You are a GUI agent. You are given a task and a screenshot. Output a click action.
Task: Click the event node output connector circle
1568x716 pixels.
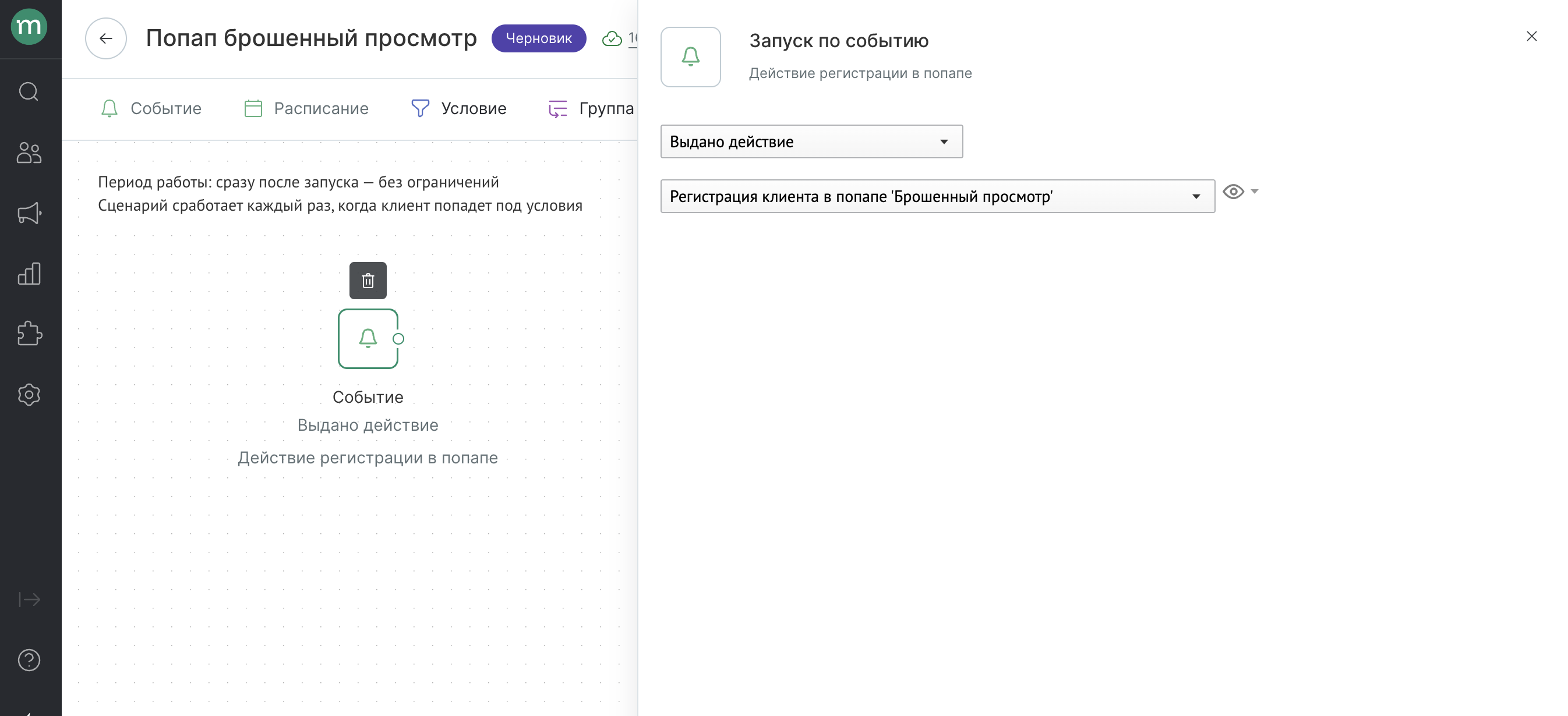[398, 339]
